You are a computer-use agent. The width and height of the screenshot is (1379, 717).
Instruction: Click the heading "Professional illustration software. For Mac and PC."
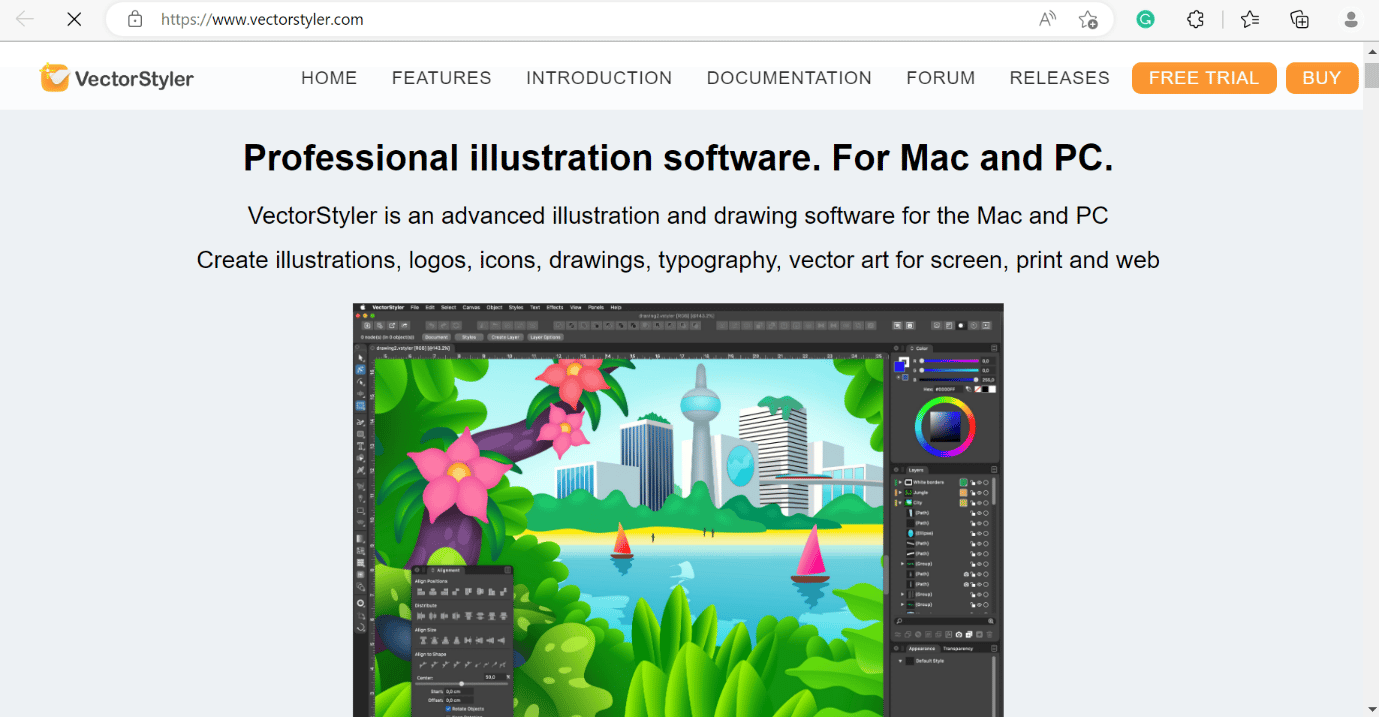click(678, 158)
